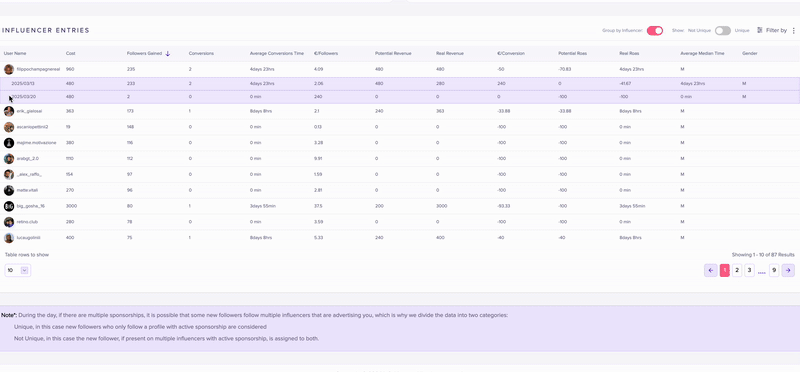This screenshot has width=800, height=372.
Task: Click the 3days 55min average conversion time
Action: point(263,206)
